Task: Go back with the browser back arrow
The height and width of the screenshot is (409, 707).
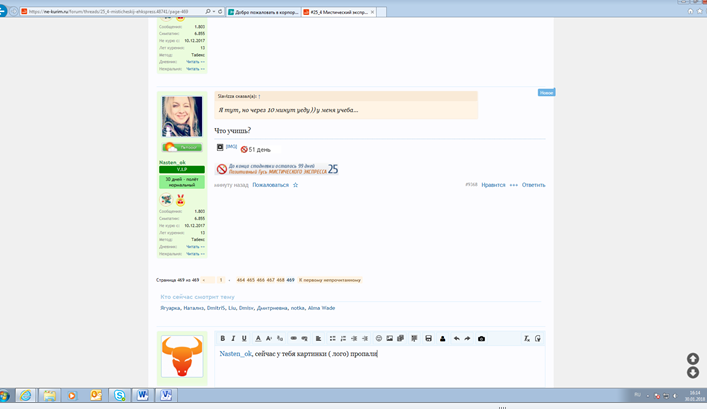Action: pos(2,11)
